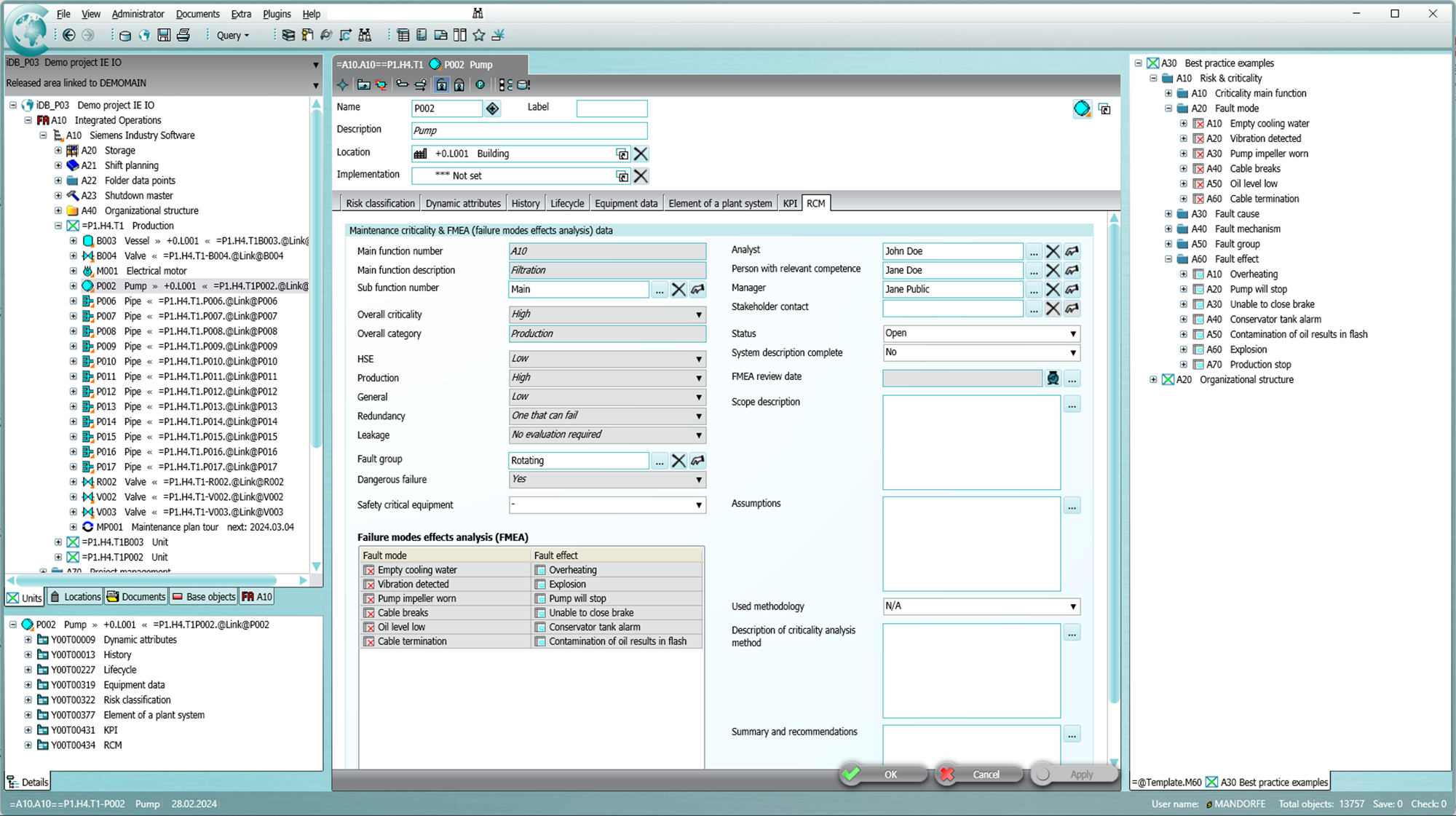Click the favorites star icon
Viewport: 1456px width, 816px height.
(x=479, y=35)
